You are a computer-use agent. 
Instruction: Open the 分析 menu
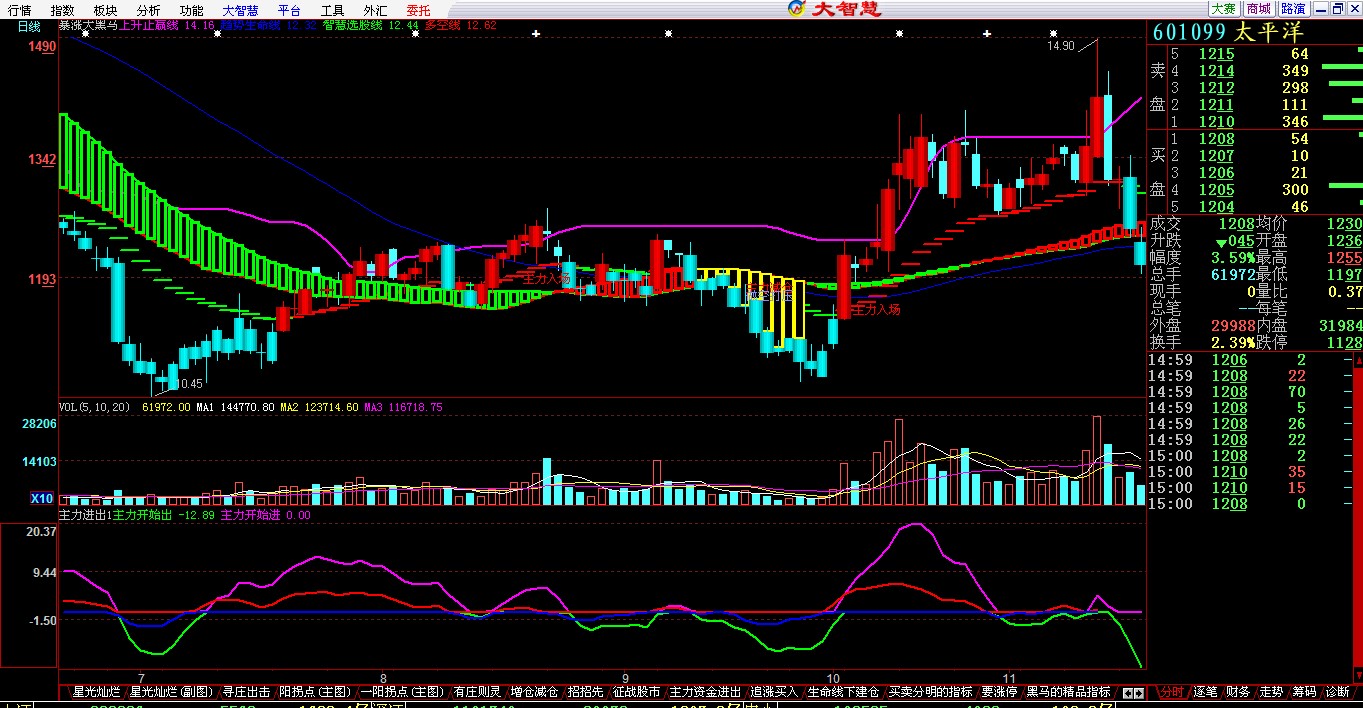coord(148,9)
